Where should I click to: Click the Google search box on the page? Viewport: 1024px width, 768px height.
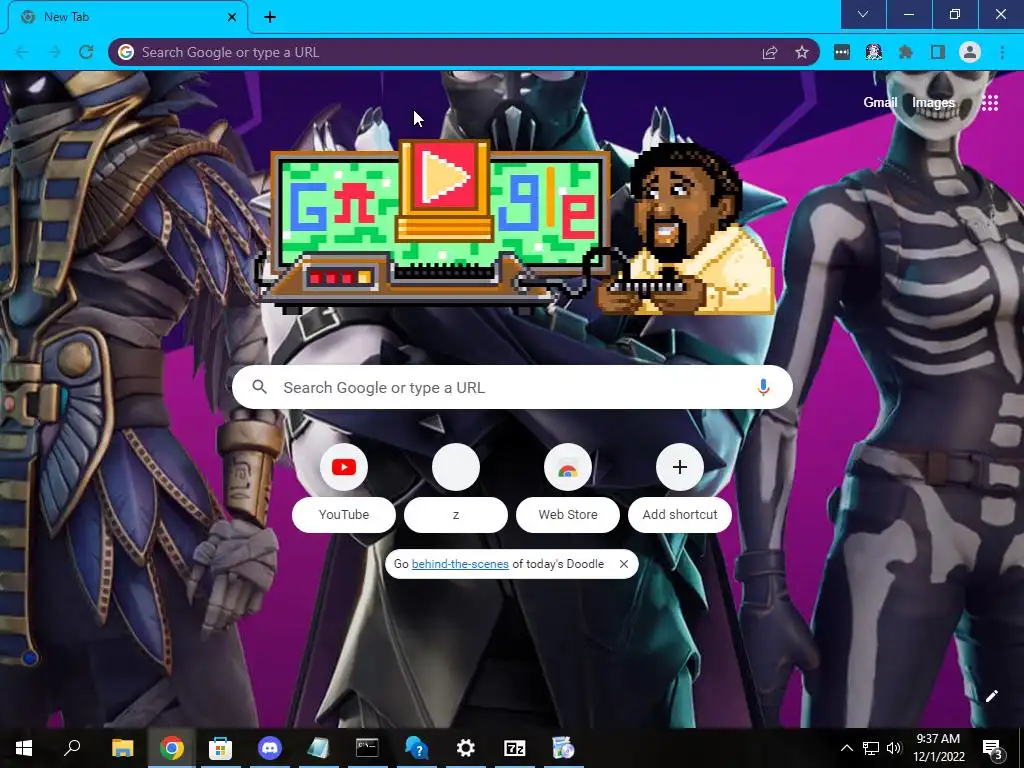[512, 387]
